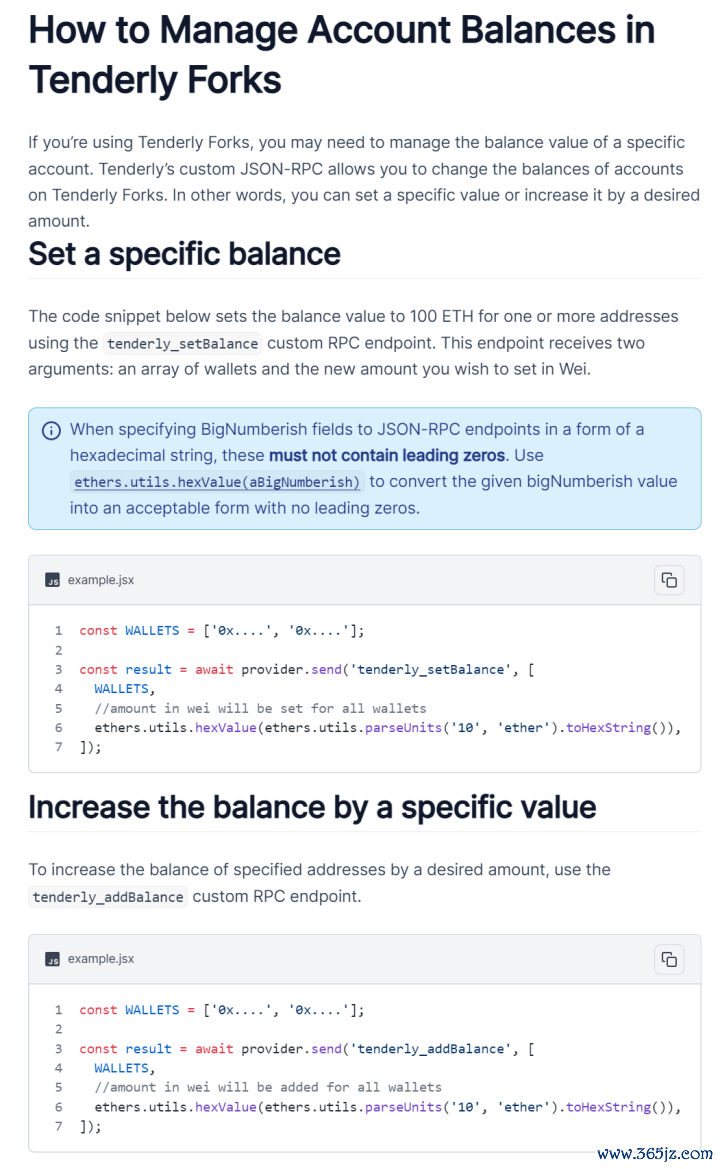Click the inline tenderly_setBalance code label
This screenshot has height=1169, width=720.
point(183,344)
